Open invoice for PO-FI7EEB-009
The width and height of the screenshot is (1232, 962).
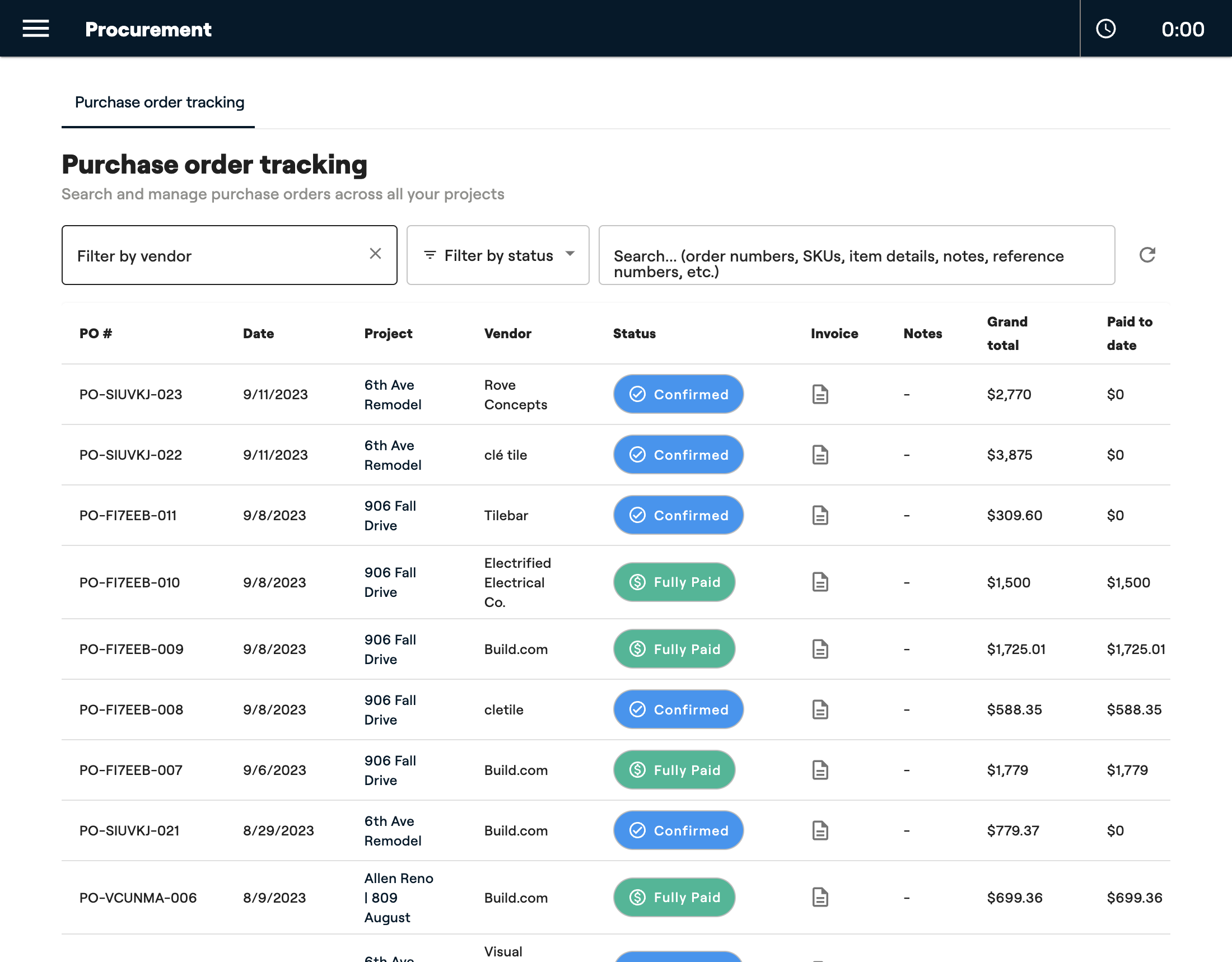pyautogui.click(x=820, y=649)
